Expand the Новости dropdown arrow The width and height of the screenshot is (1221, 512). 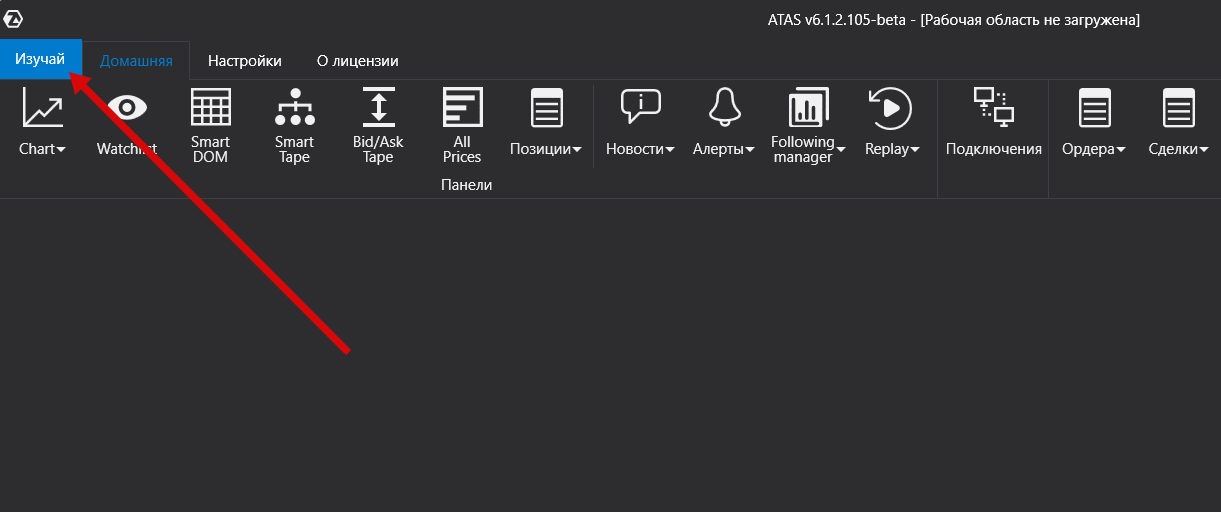pos(672,150)
